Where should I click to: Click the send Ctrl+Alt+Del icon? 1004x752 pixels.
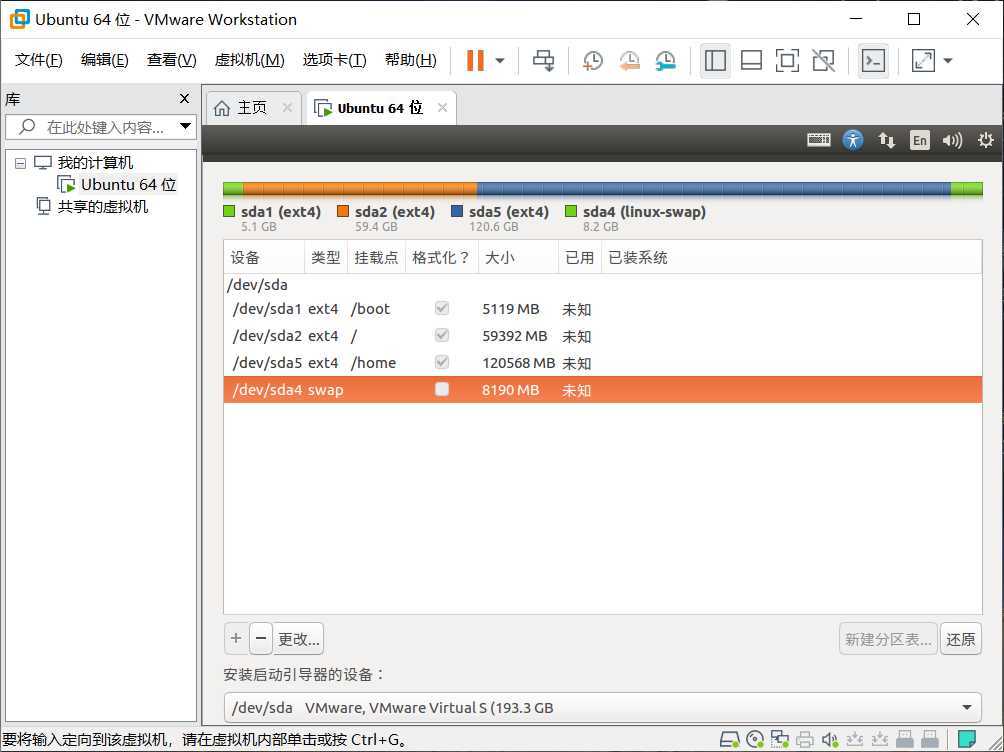click(544, 61)
